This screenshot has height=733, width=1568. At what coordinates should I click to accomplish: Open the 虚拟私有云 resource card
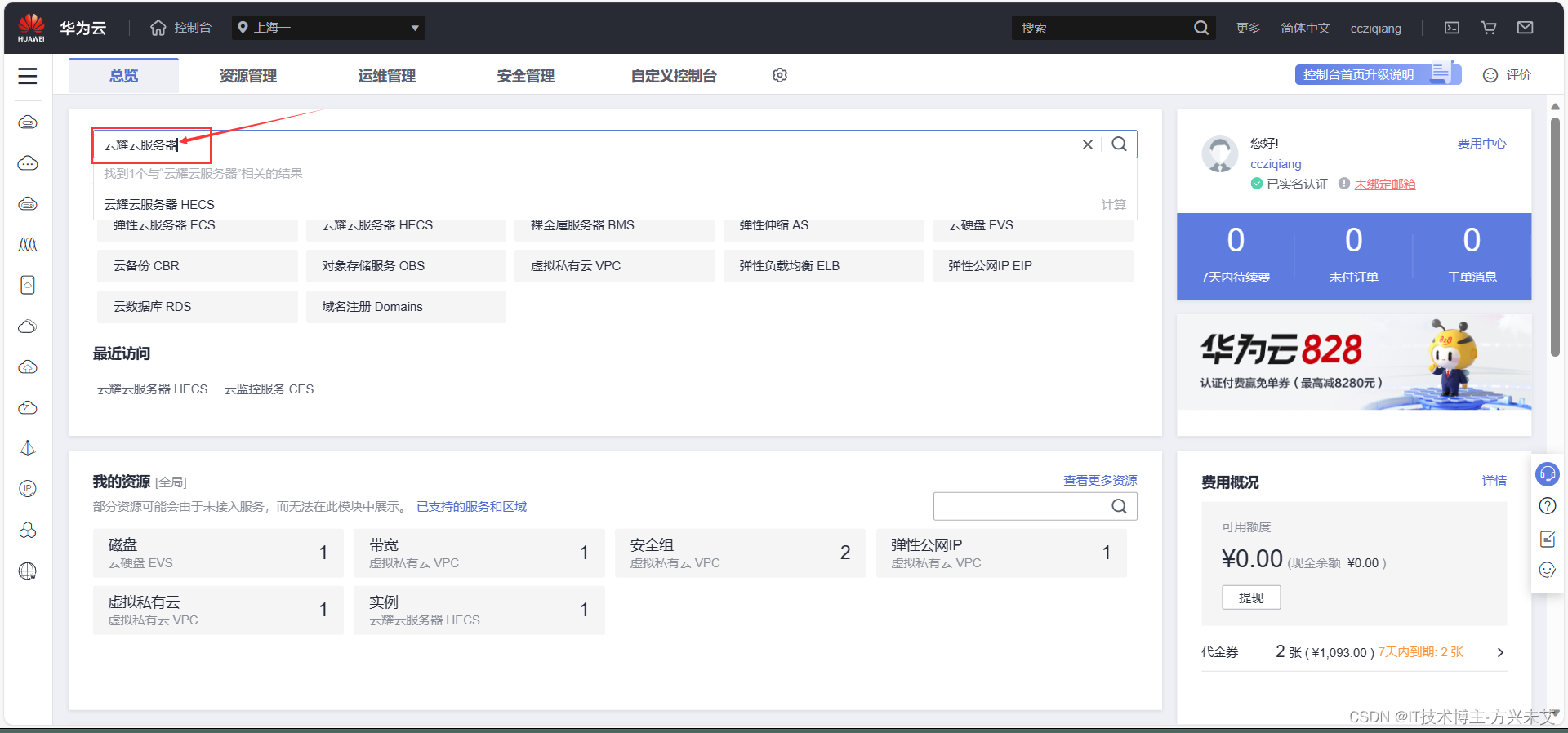(218, 611)
